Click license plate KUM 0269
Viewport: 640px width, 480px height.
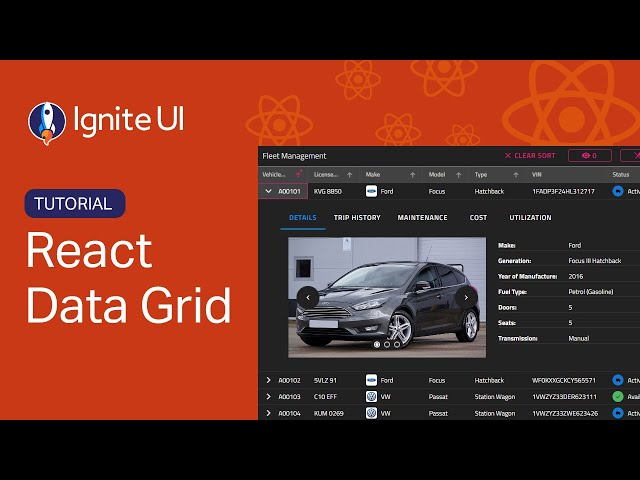point(329,413)
